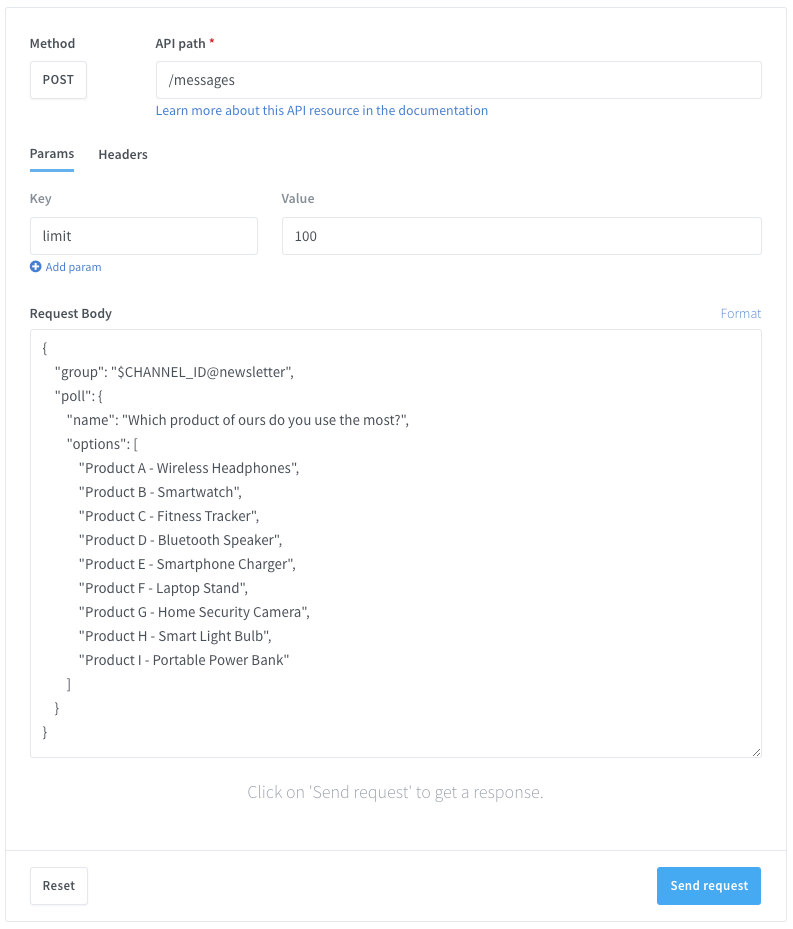Image resolution: width=793 pixels, height=929 pixels.
Task: Switch to the Params tab
Action: tap(52, 154)
